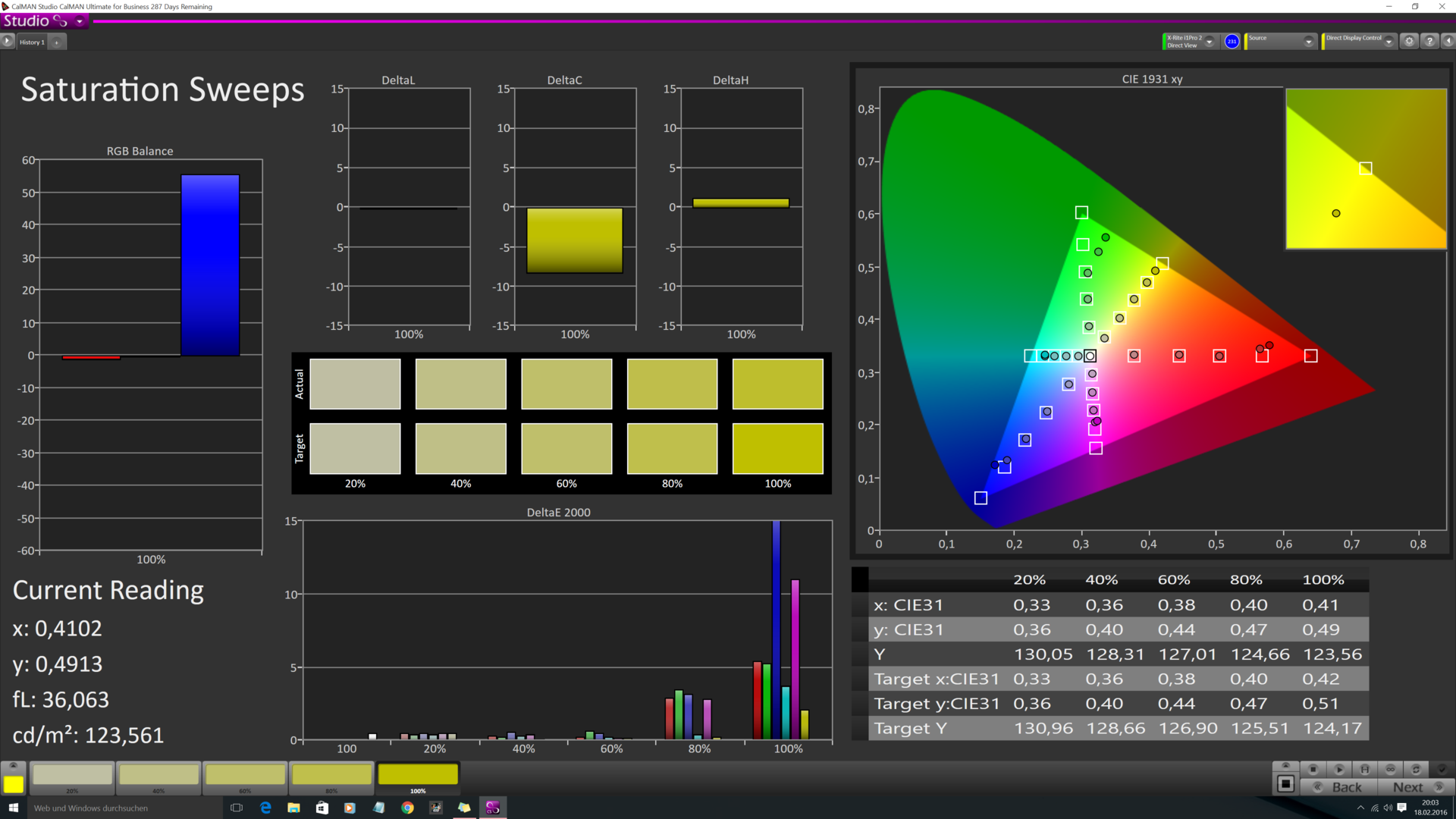Click the stop measurement icon

tap(1313, 769)
